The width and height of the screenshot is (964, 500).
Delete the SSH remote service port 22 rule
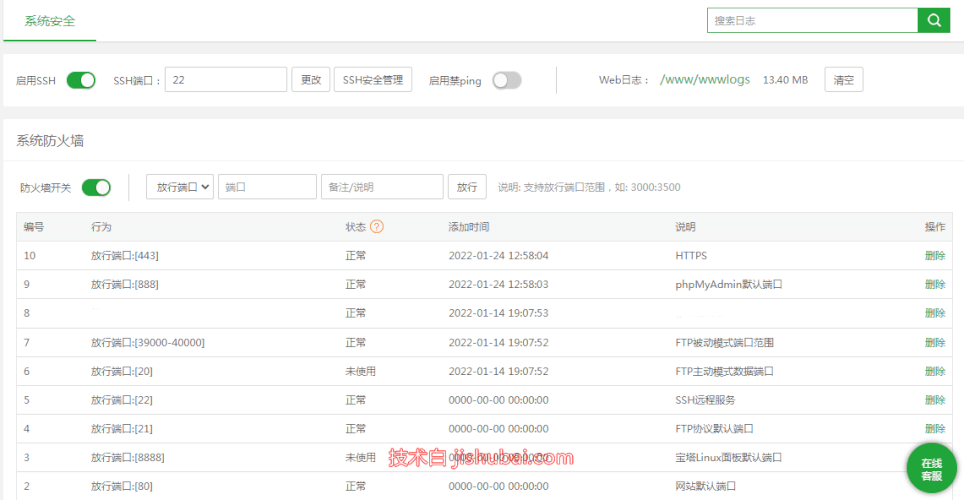tap(934, 400)
